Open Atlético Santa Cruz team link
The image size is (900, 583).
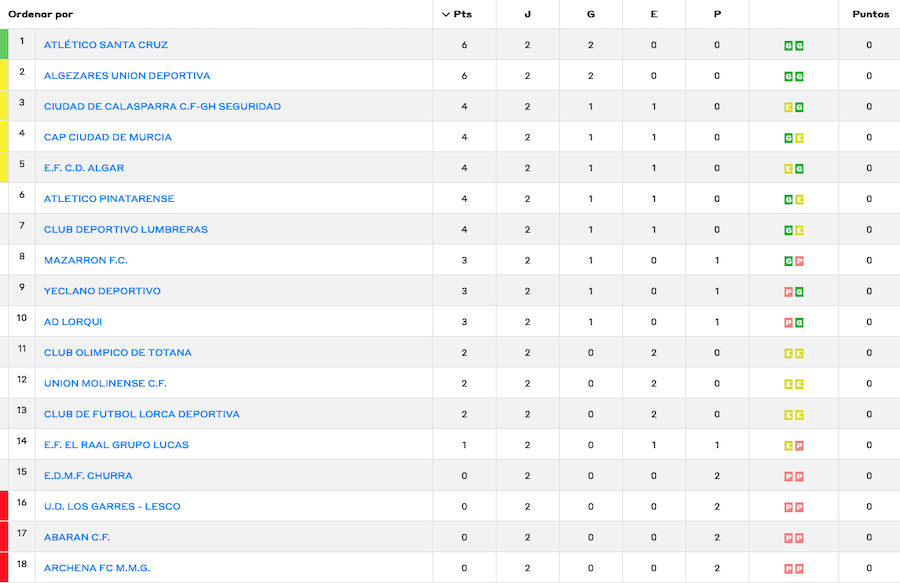106,45
